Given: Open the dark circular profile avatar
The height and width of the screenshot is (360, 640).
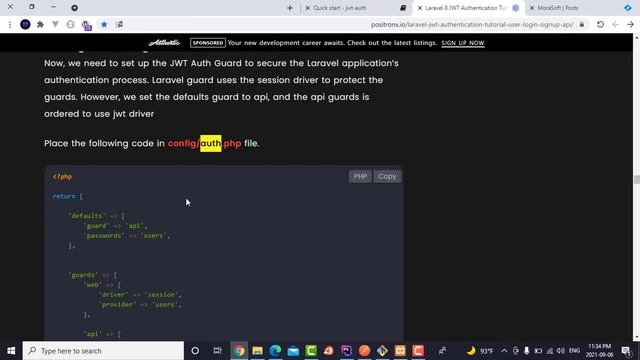Looking at the screenshot, I should coord(25,24).
